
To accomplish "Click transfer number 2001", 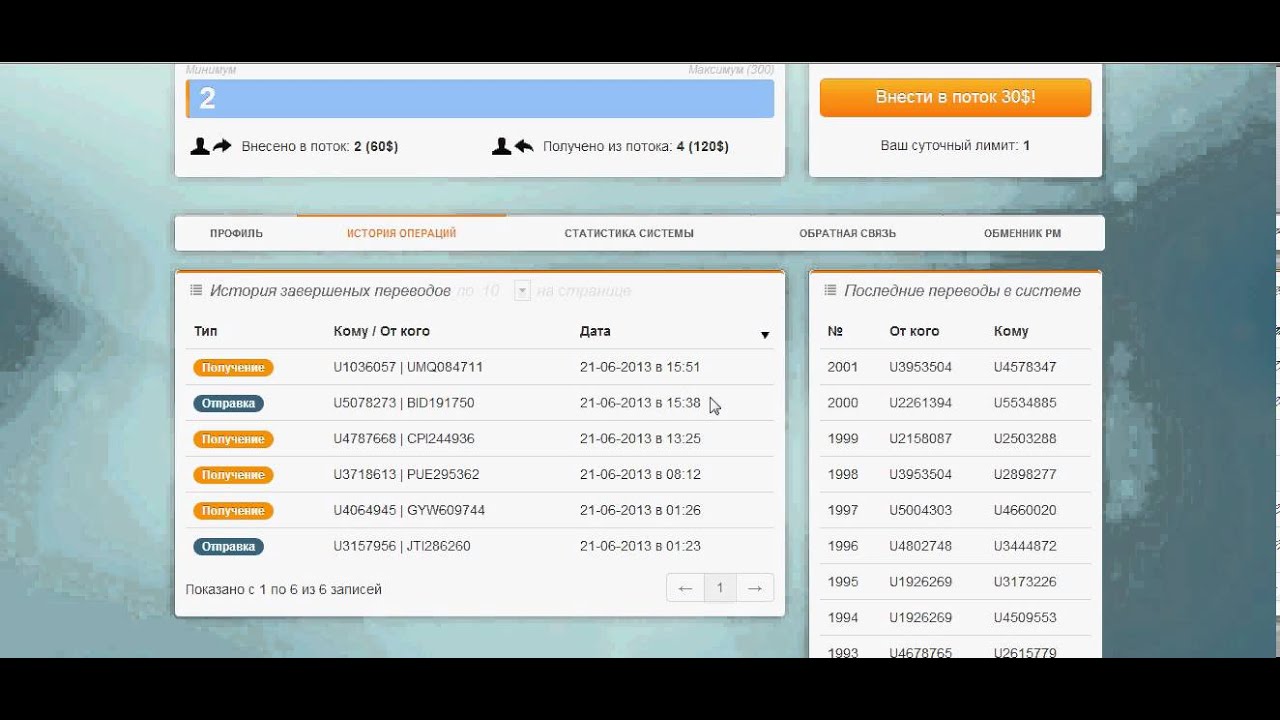I will coord(843,367).
